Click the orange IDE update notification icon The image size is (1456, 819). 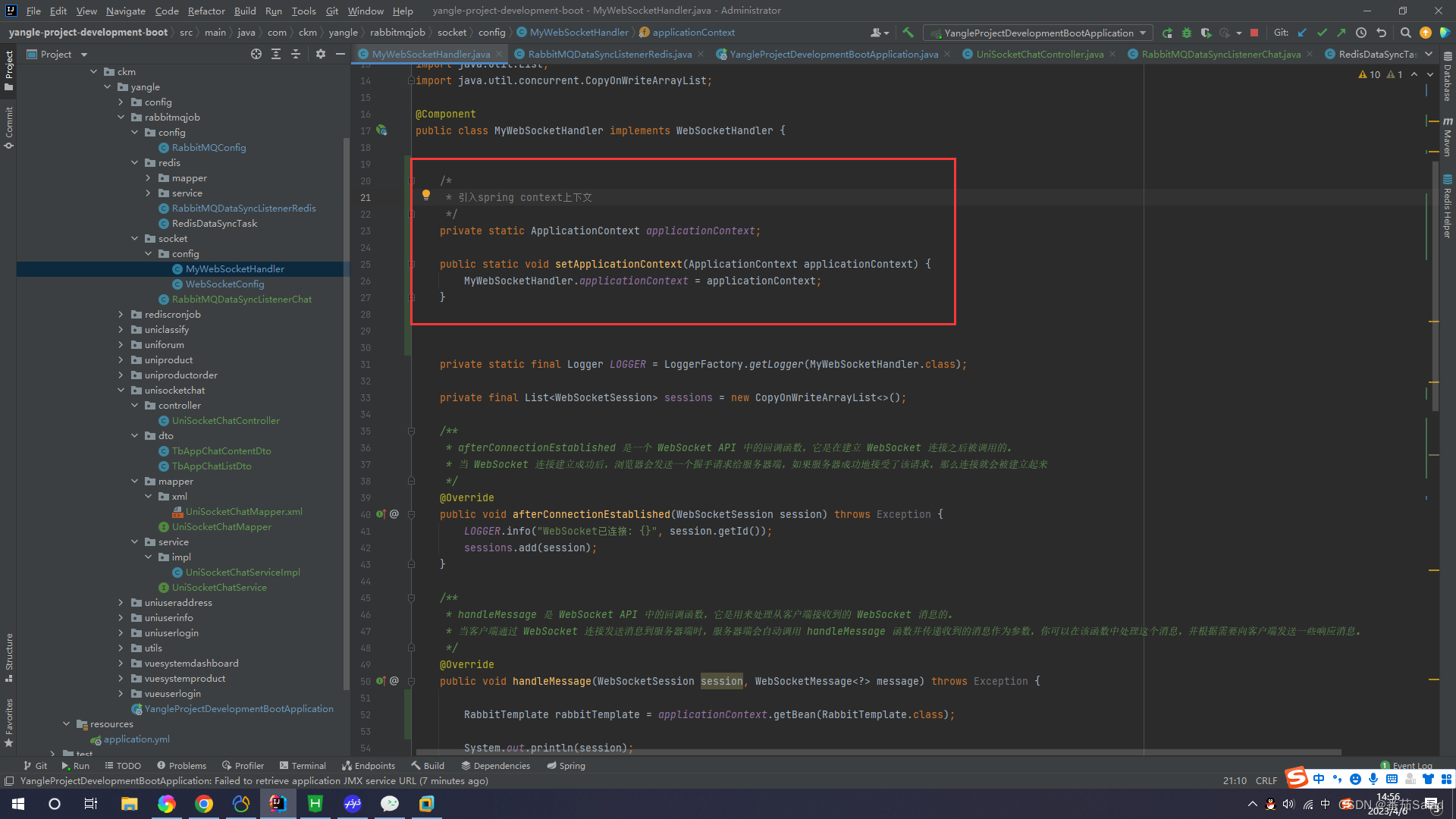point(1426,33)
